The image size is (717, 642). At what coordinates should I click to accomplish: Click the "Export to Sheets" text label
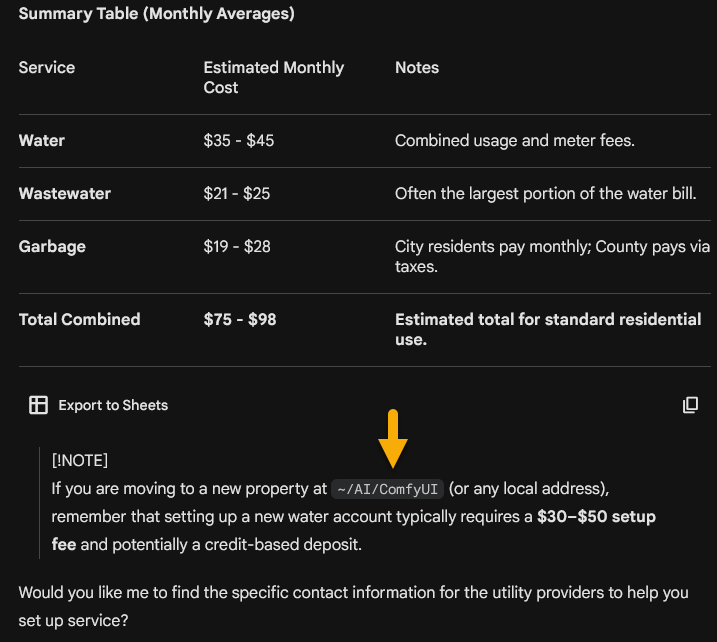(113, 405)
